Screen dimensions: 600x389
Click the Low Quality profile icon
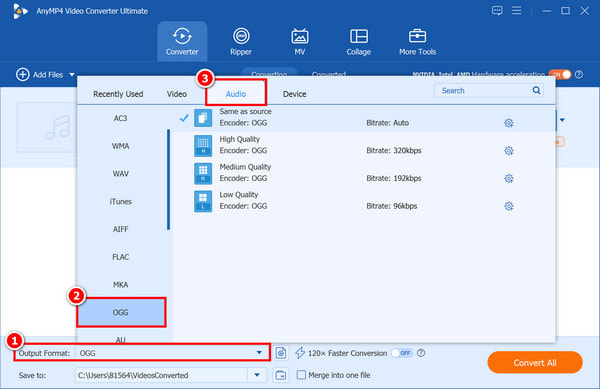coord(203,201)
